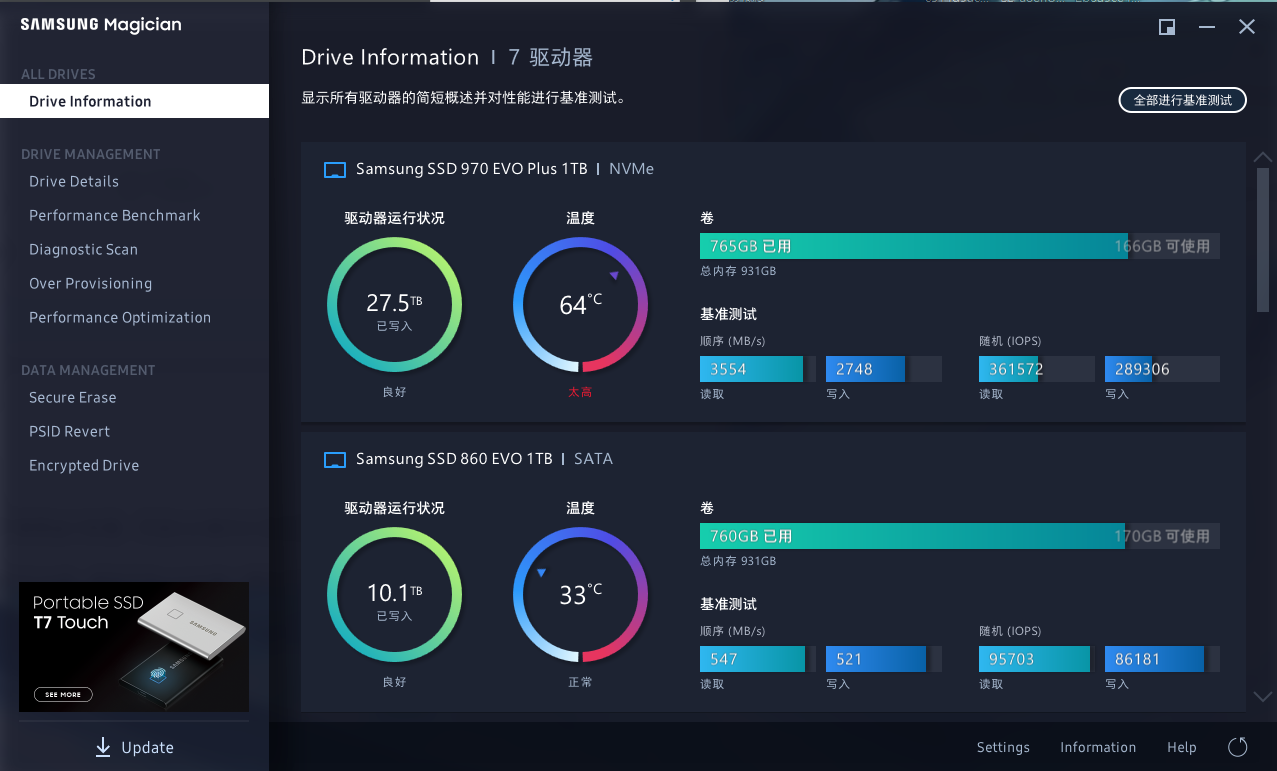The height and width of the screenshot is (771, 1277).
Task: Click sequential read value 547
Action: point(724,659)
